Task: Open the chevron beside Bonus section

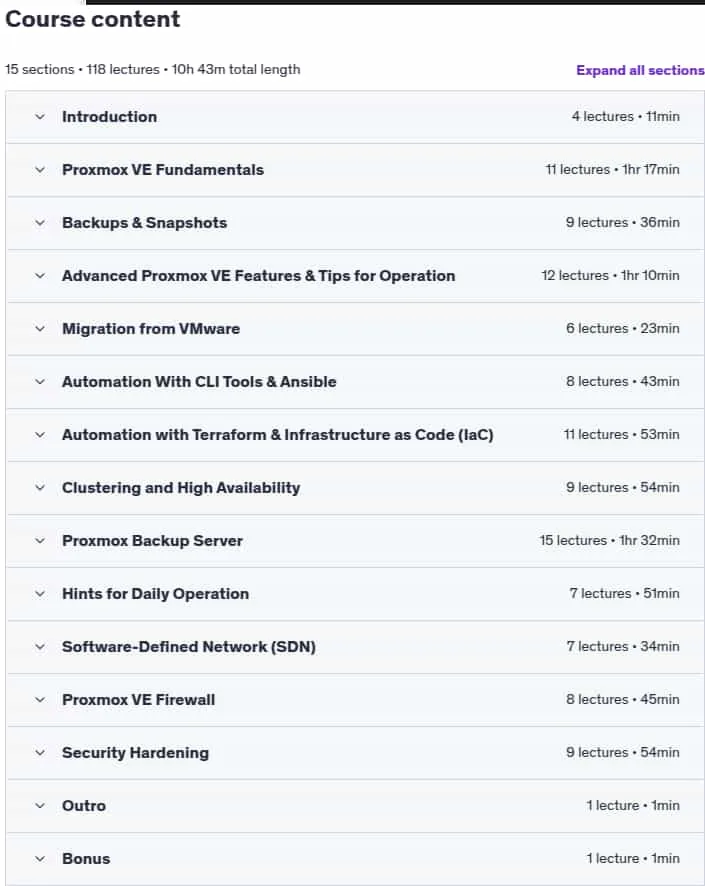Action: (40, 859)
